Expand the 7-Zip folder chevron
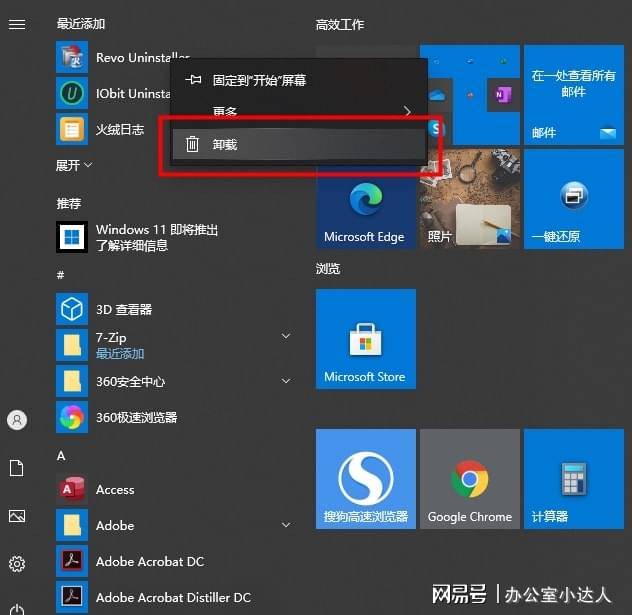This screenshot has height=615, width=632. pyautogui.click(x=286, y=336)
